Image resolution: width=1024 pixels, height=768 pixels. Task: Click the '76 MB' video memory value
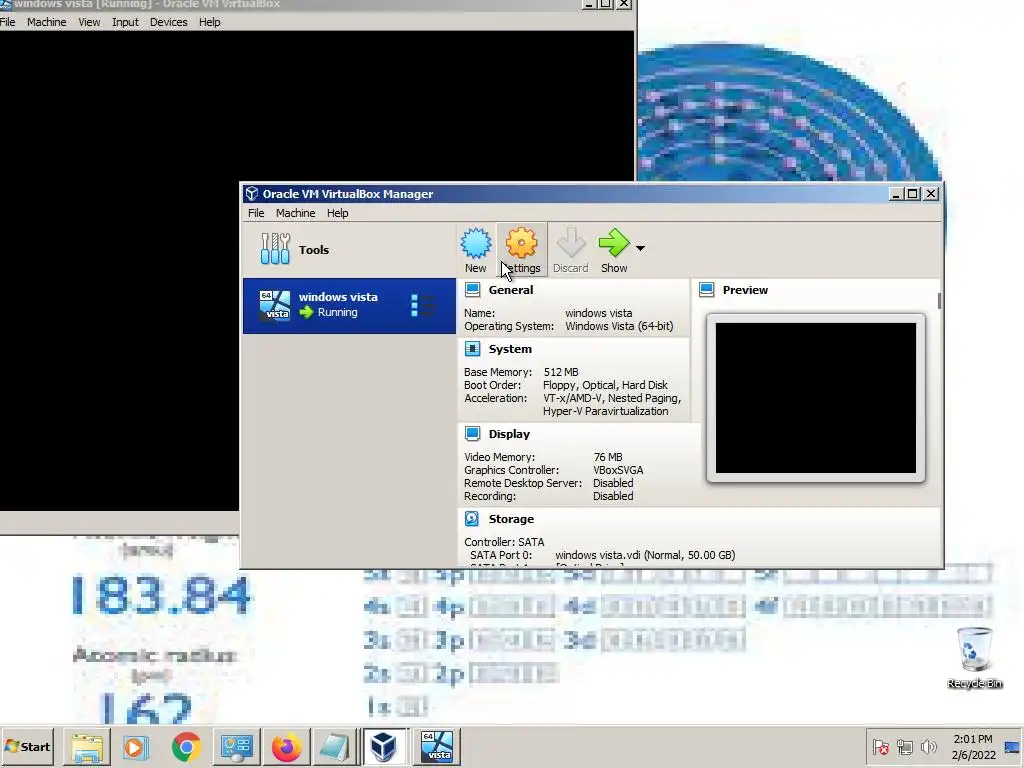pyautogui.click(x=608, y=456)
